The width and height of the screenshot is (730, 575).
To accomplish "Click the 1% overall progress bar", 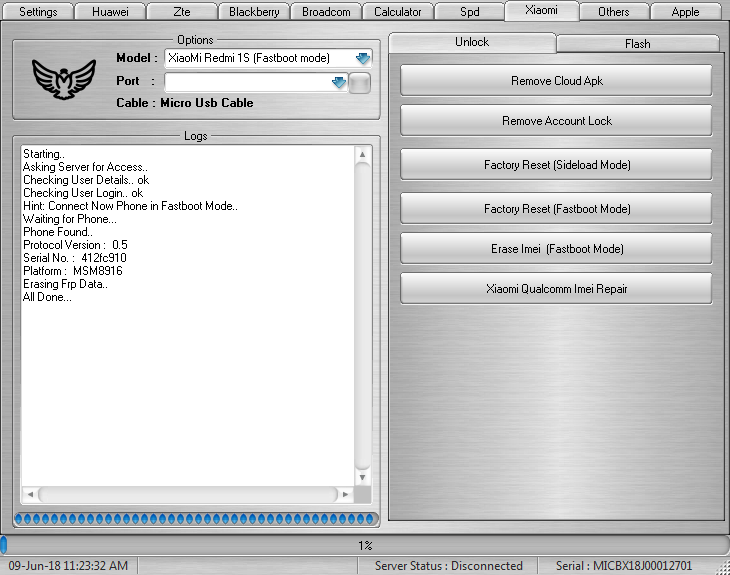I will point(365,545).
